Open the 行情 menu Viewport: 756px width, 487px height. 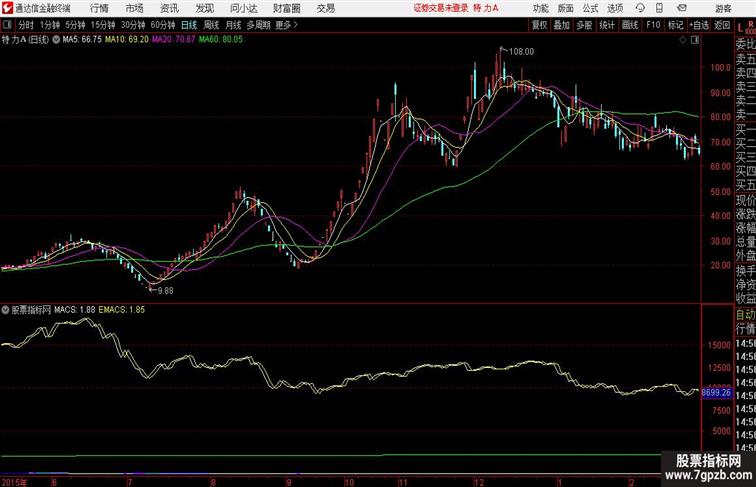[x=99, y=8]
